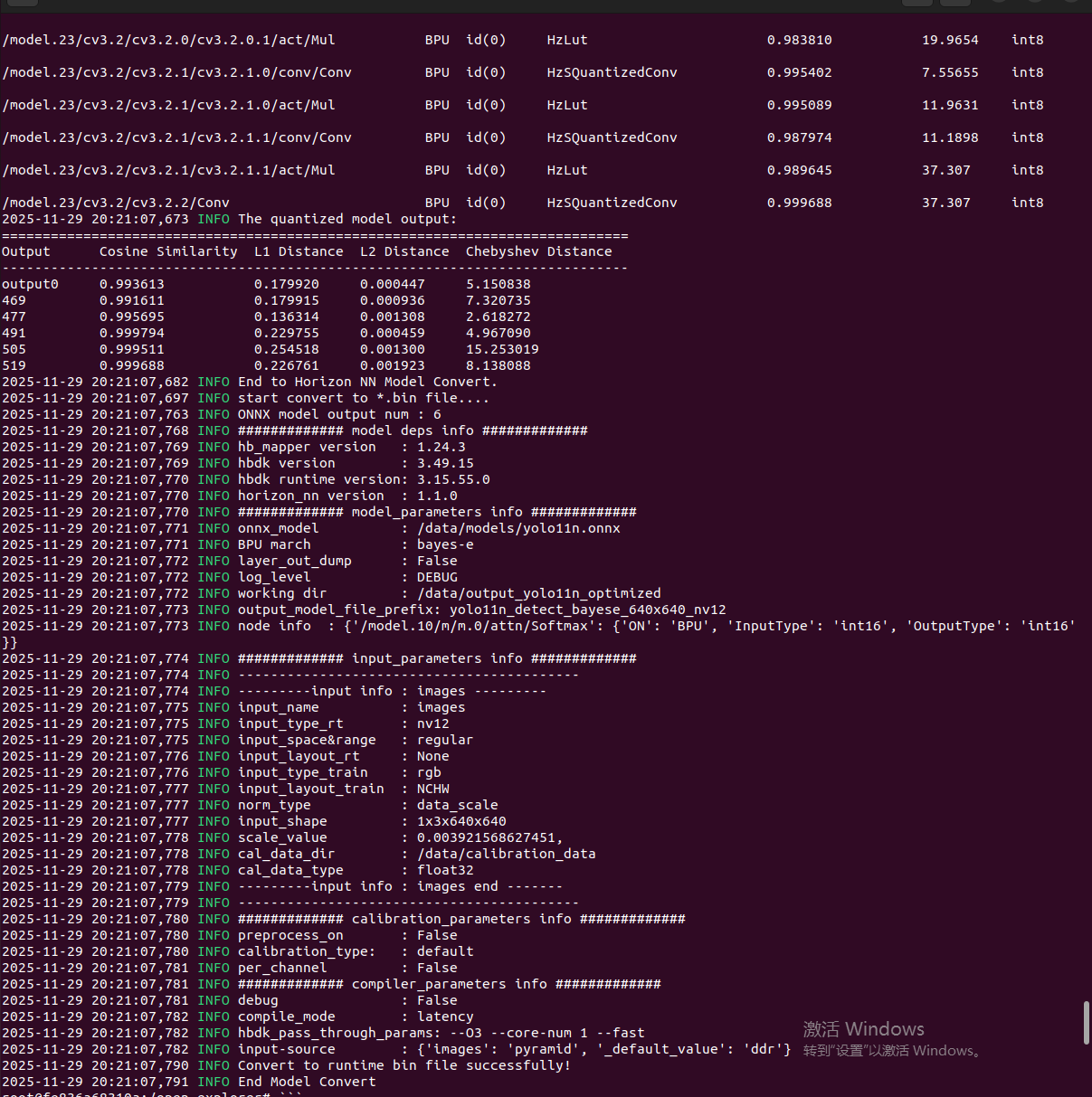Click the line 'End to Horizon NN Model Convert.'
This screenshot has height=1097, width=1092.
(x=367, y=382)
